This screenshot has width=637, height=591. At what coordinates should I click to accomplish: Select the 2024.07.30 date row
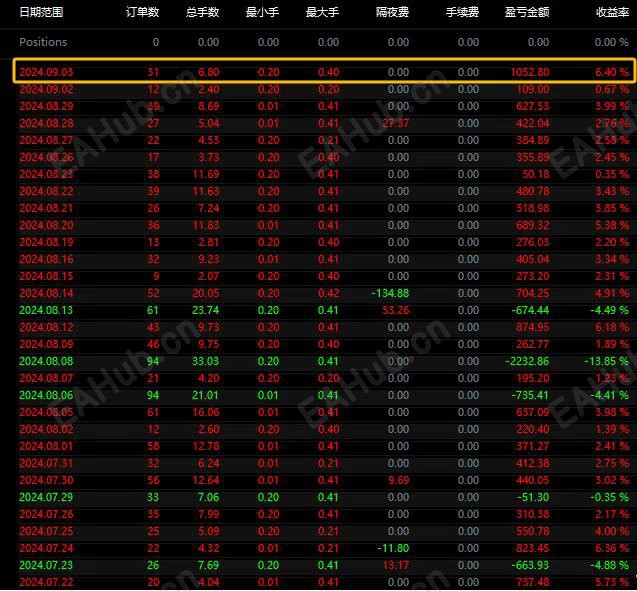(324, 481)
